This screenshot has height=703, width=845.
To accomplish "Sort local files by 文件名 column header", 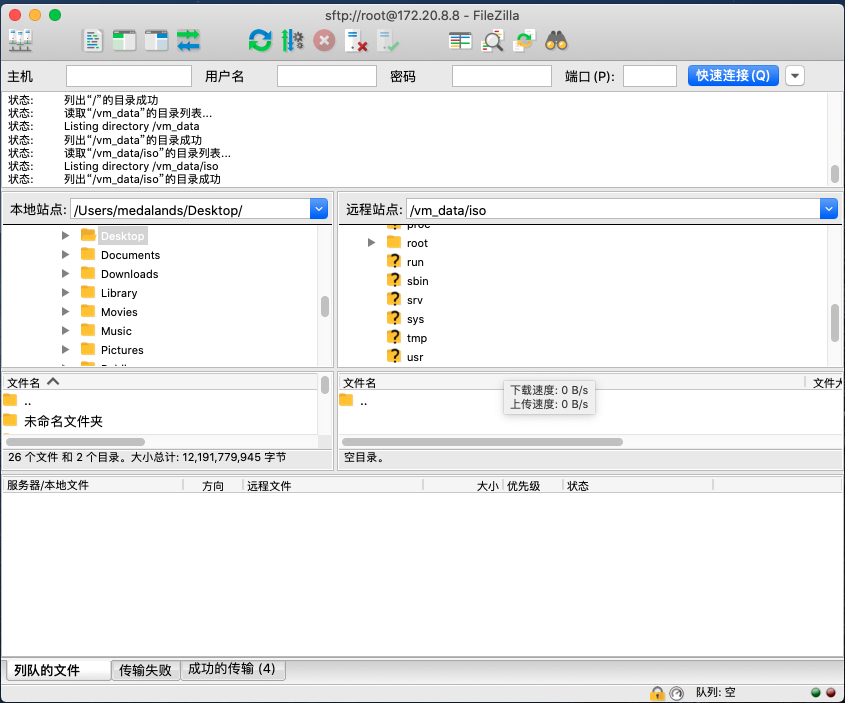I will 161,382.
